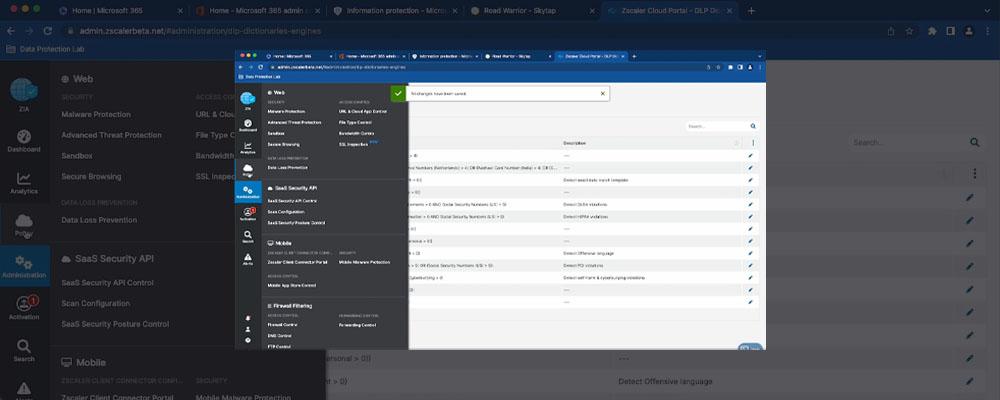Switch to Home - Microsoft 365 admin tab, background browser
The width and height of the screenshot is (1000, 400).
(256, 11)
